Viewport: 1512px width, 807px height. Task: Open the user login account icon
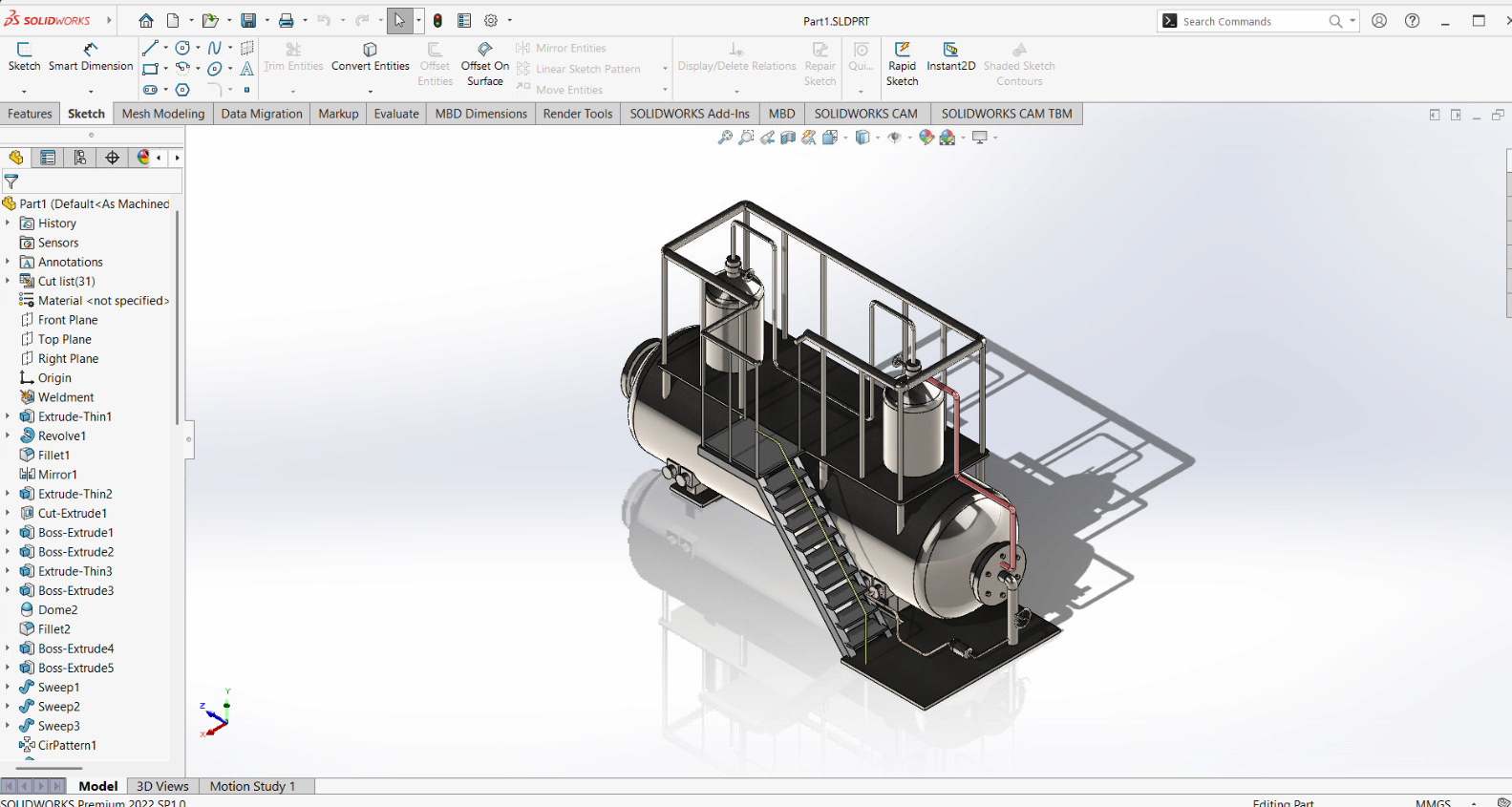click(x=1379, y=20)
